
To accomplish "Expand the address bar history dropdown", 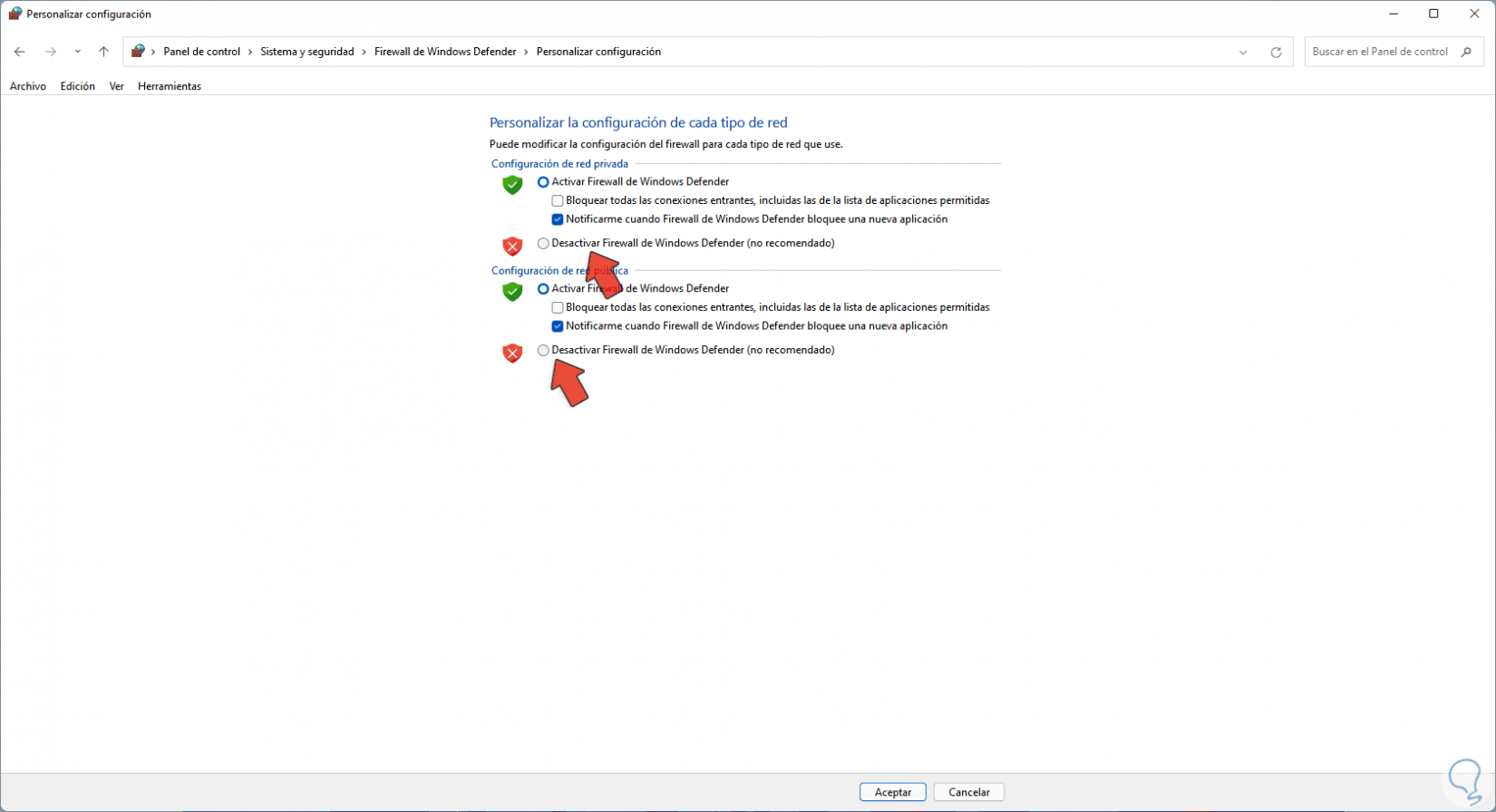I will 1243,52.
